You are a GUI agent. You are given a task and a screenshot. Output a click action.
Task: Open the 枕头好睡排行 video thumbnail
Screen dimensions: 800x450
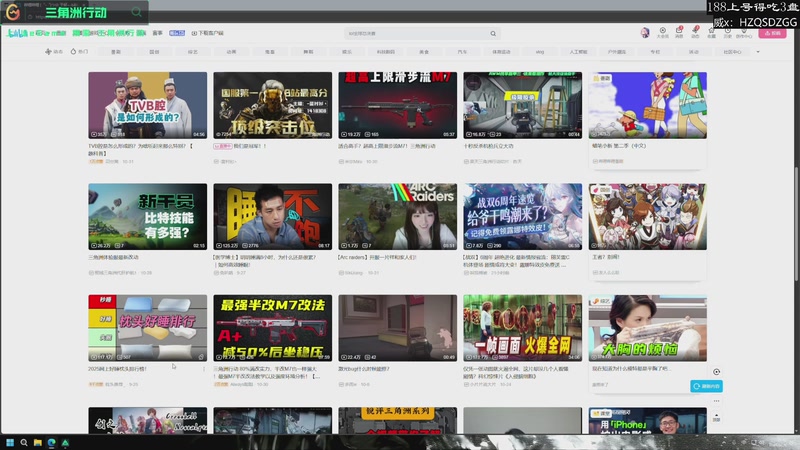click(x=147, y=328)
